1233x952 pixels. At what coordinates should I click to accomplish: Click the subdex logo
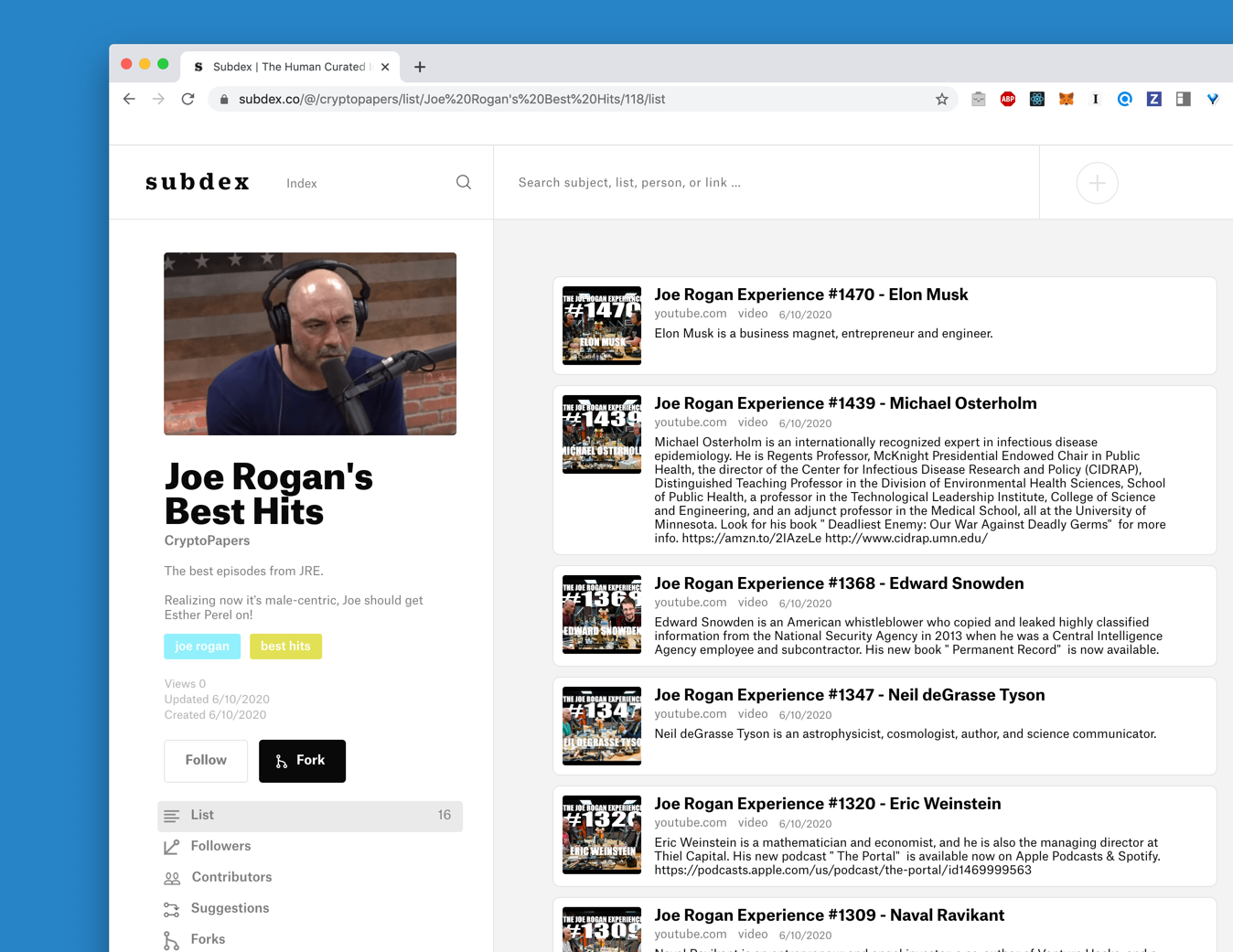coord(198,182)
